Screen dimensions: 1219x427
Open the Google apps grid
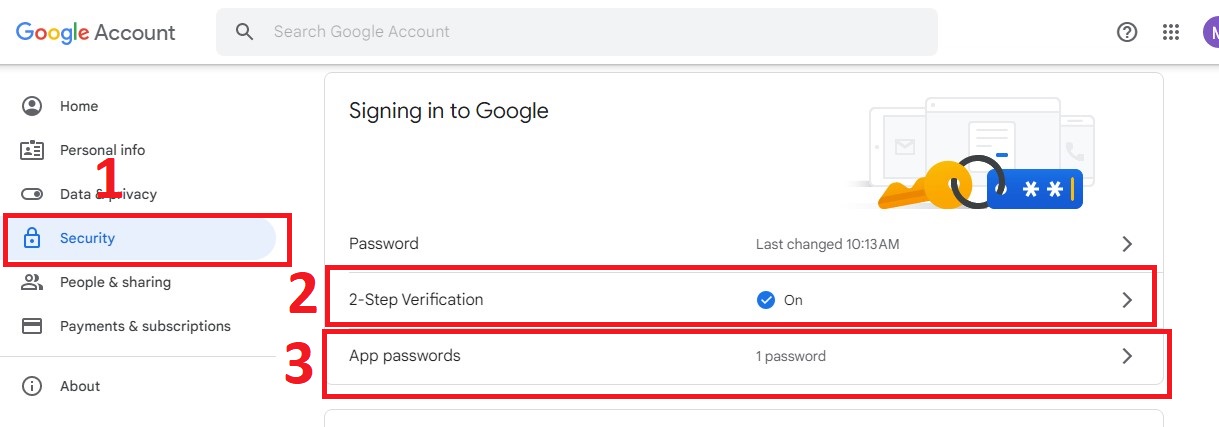point(1171,32)
